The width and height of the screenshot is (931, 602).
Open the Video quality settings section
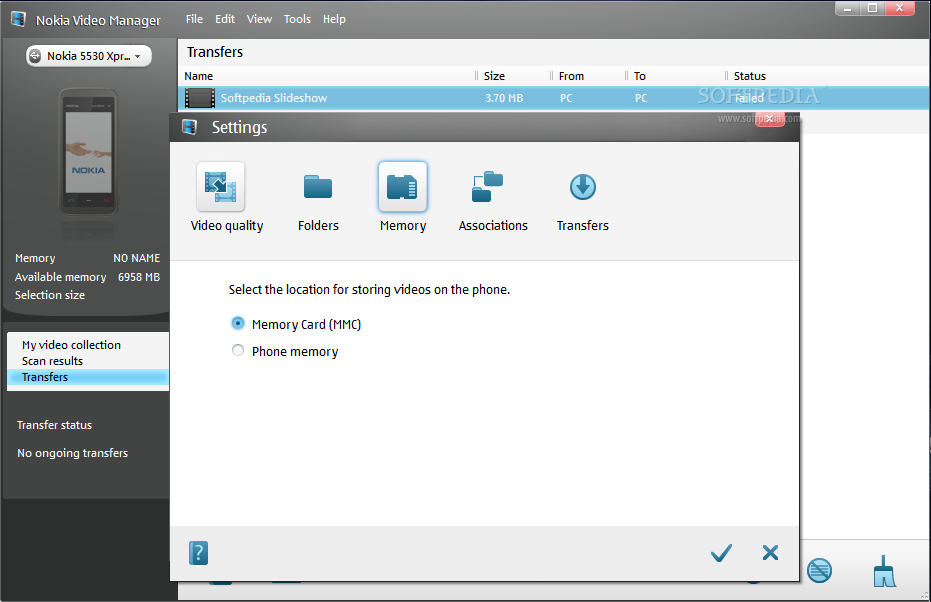tap(221, 186)
